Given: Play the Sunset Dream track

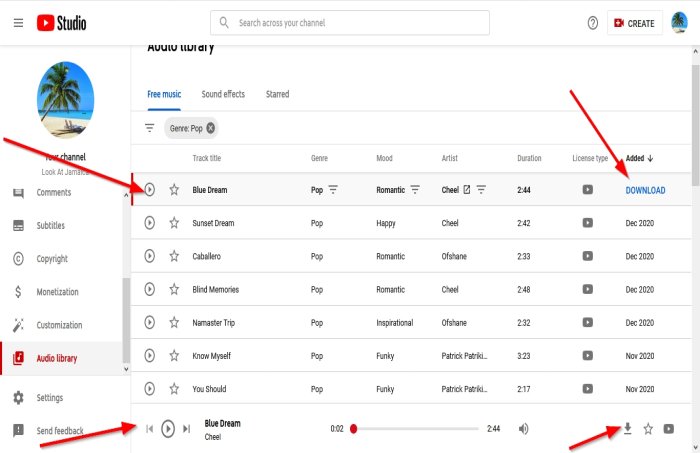Looking at the screenshot, I should coord(149,223).
